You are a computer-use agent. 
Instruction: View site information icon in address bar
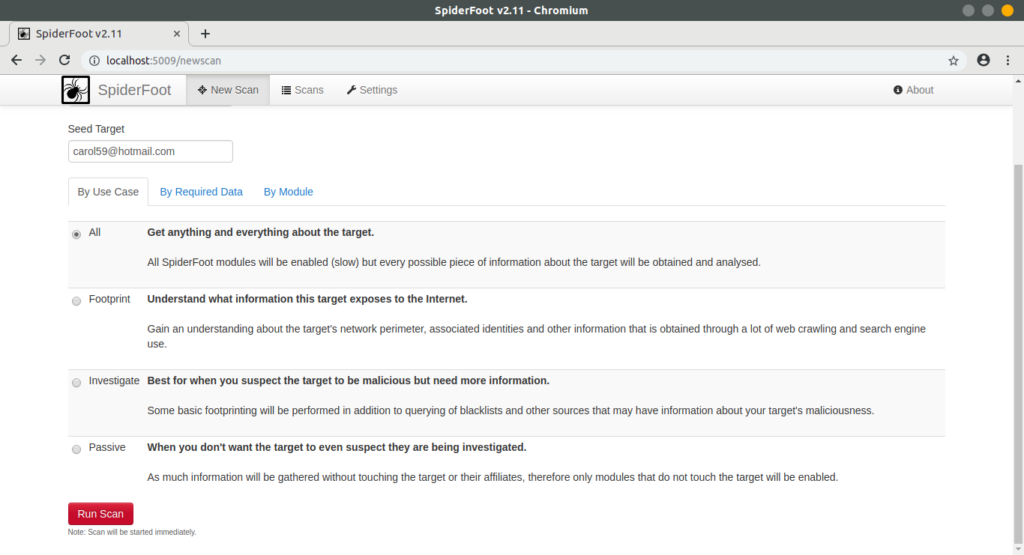point(94,60)
